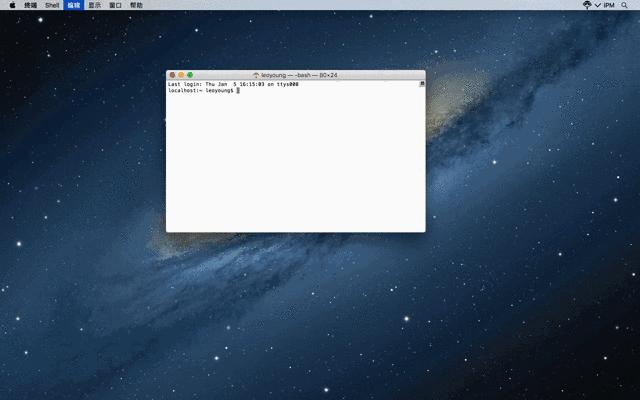The width and height of the screenshot is (640, 400).
Task: Zoom the Terminal window with green button
Action: [x=190, y=75]
